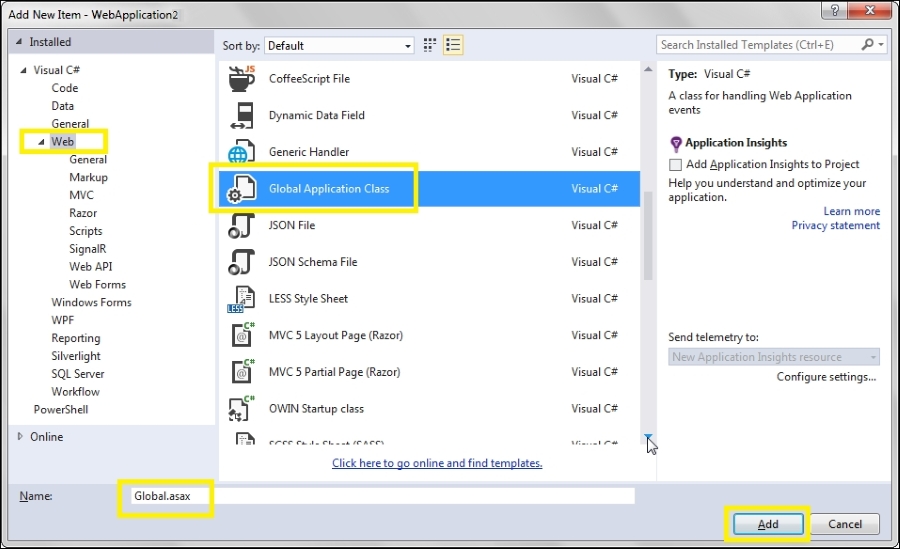900x549 pixels.
Task: Click the Application Insights lightbulb icon
Action: click(x=676, y=144)
